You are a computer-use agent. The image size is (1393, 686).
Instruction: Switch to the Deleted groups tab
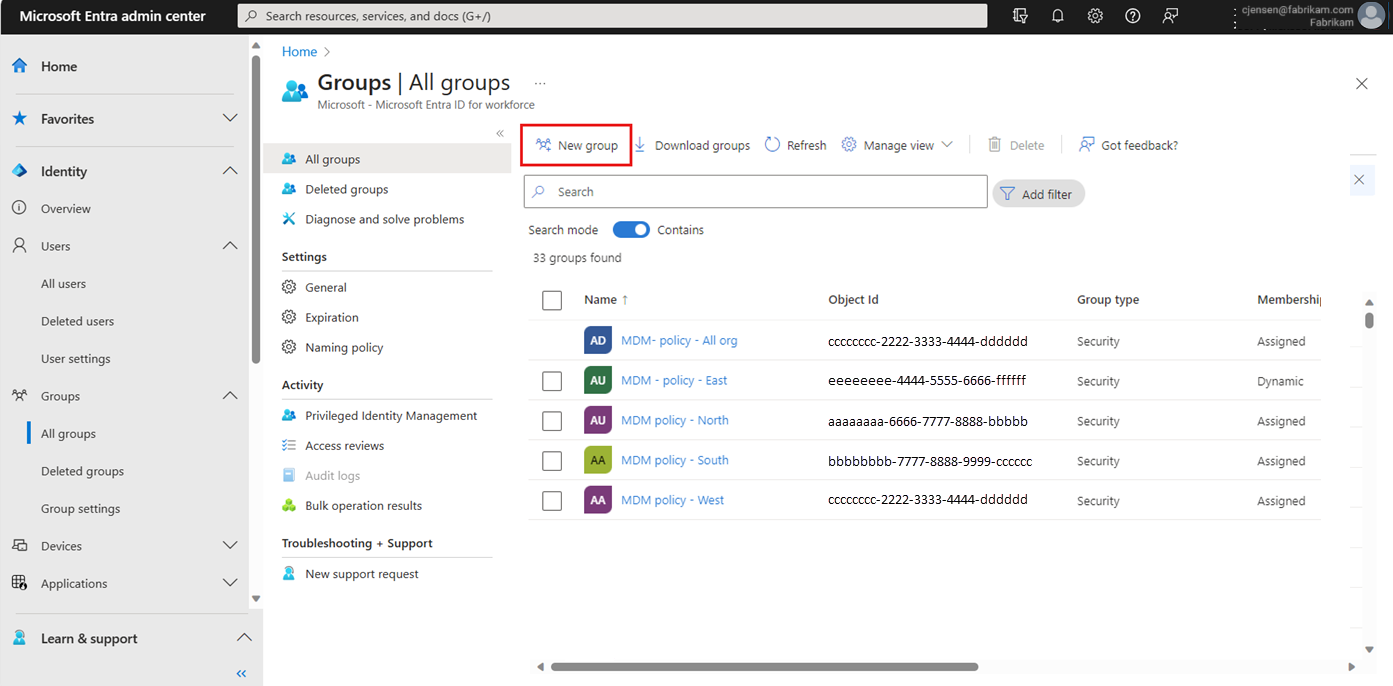point(349,189)
